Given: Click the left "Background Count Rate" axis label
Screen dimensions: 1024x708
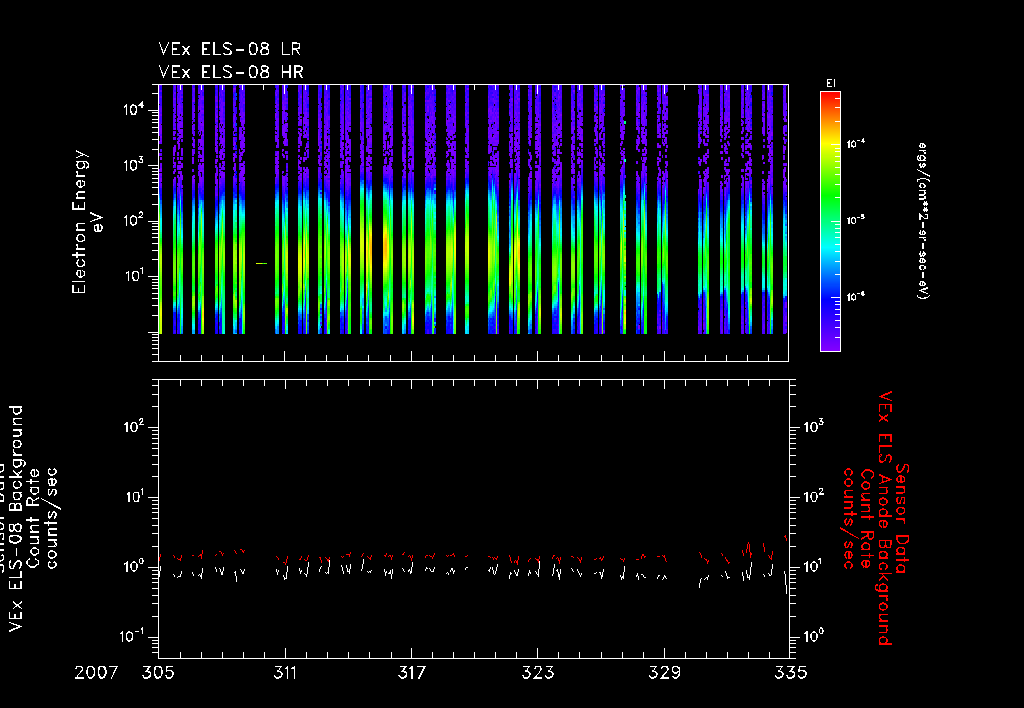Looking at the screenshot, I should (34, 518).
